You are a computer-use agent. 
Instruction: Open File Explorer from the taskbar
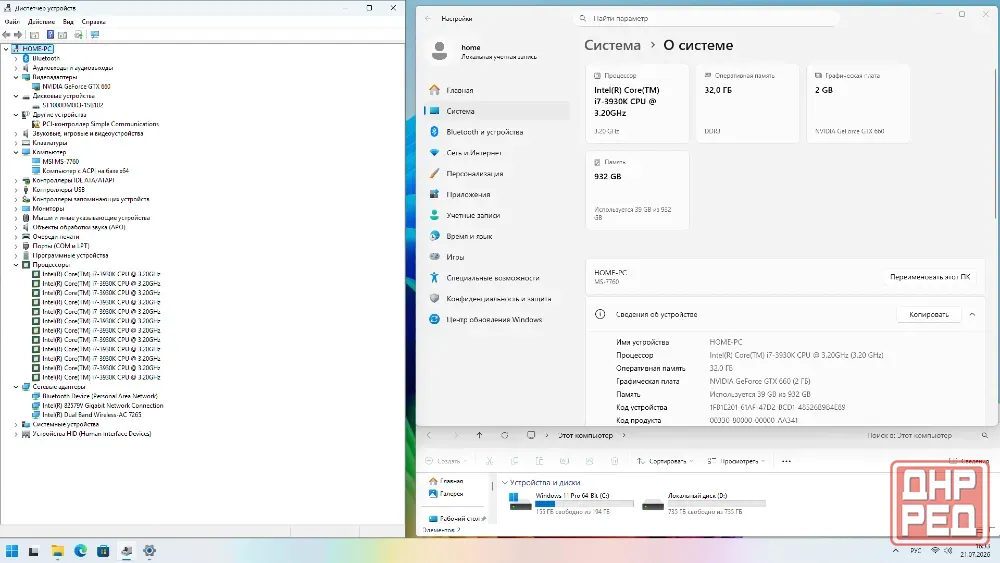click(x=57, y=551)
